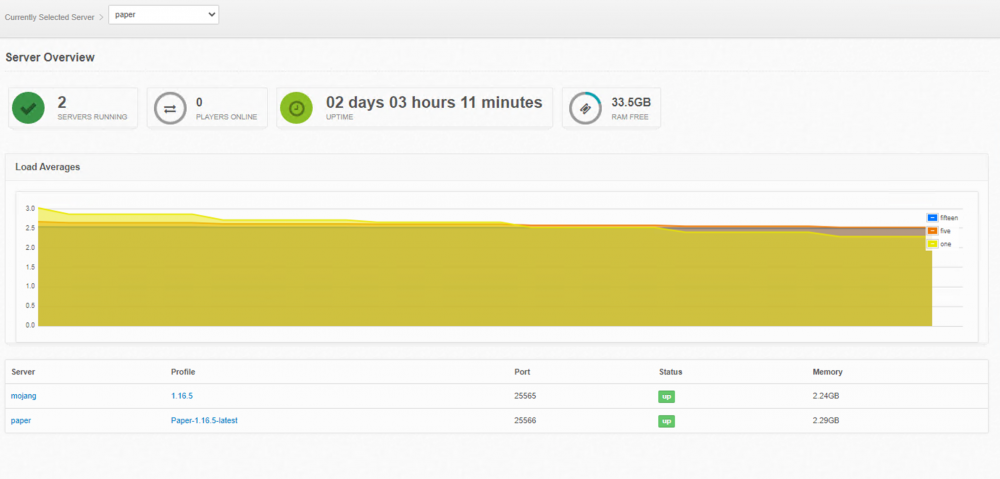The image size is (1000, 479).
Task: Click the load averages area chart
Action: tap(485, 267)
